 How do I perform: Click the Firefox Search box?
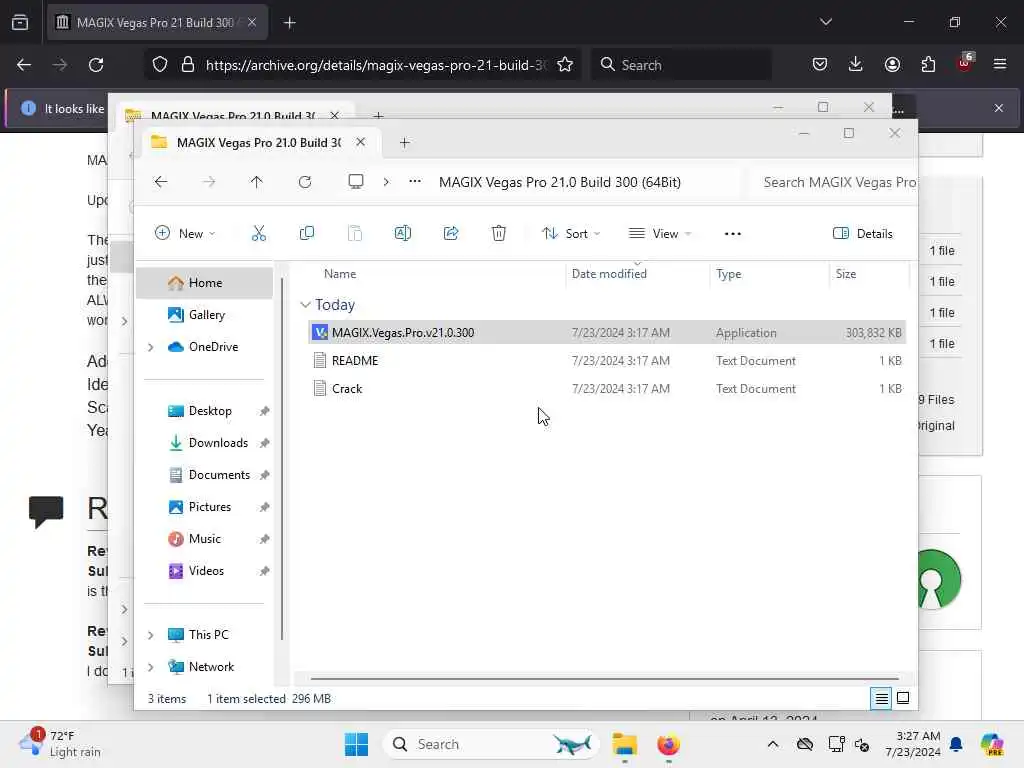(682, 65)
